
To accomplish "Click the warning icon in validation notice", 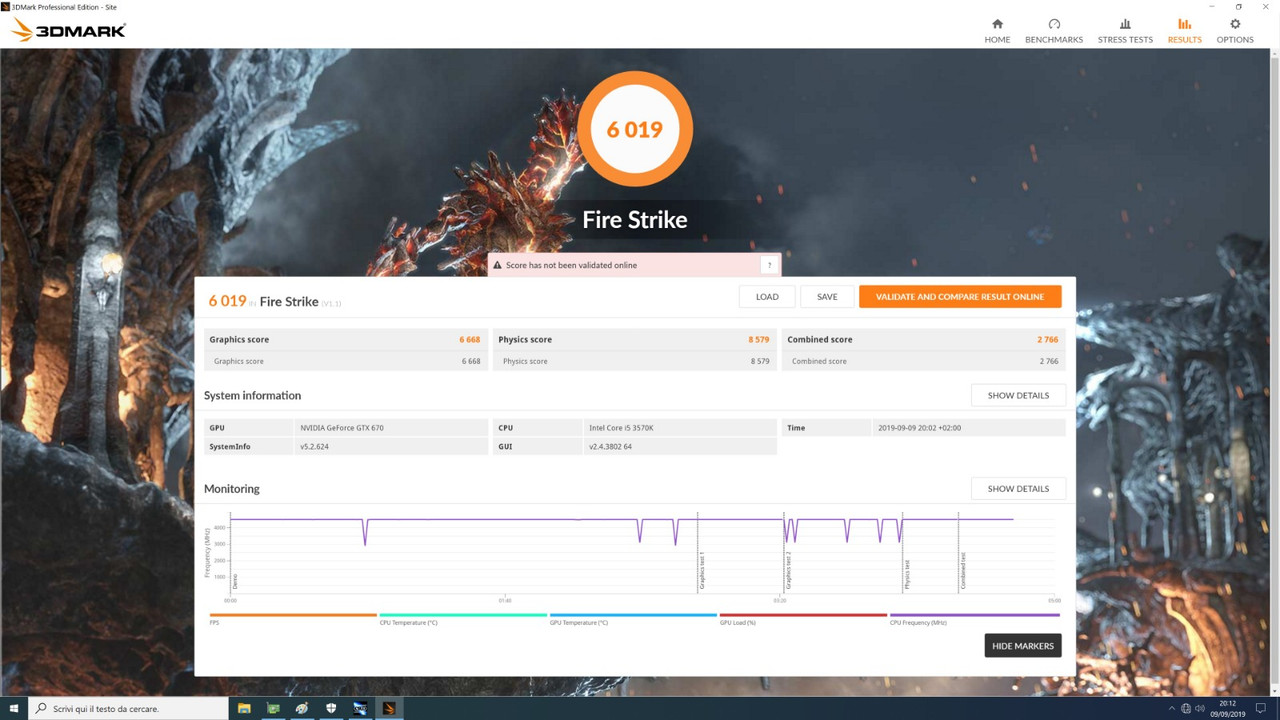I will pos(497,265).
